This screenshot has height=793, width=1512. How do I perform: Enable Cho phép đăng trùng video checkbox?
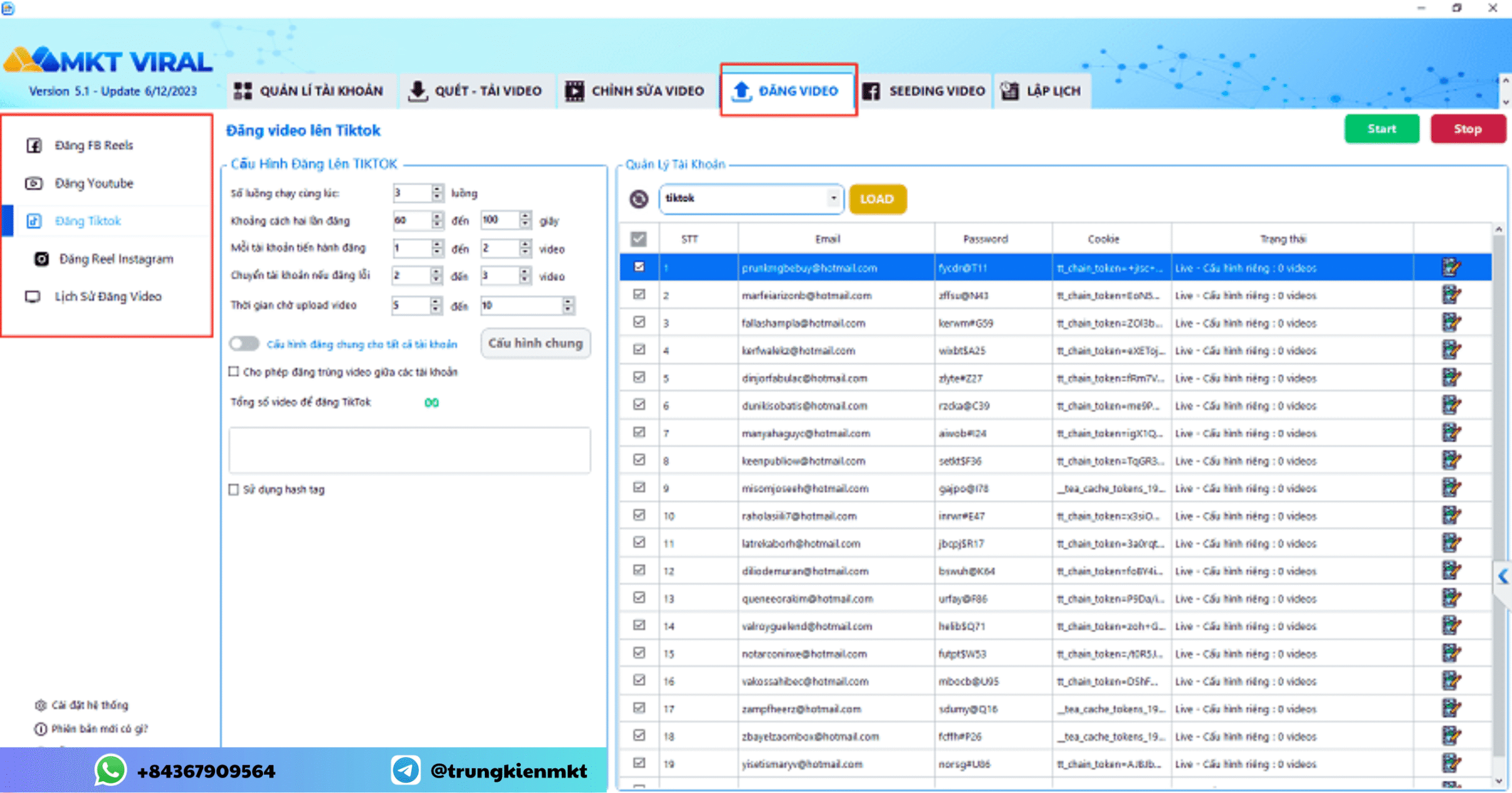(234, 372)
